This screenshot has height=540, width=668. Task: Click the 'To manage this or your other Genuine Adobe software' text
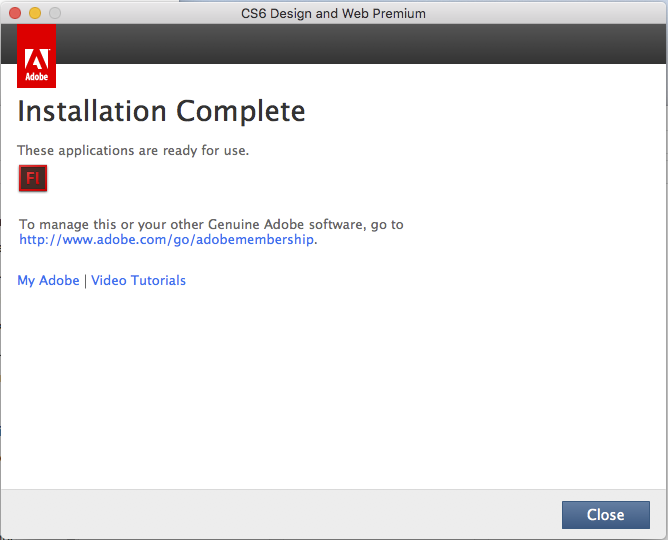pos(193,224)
